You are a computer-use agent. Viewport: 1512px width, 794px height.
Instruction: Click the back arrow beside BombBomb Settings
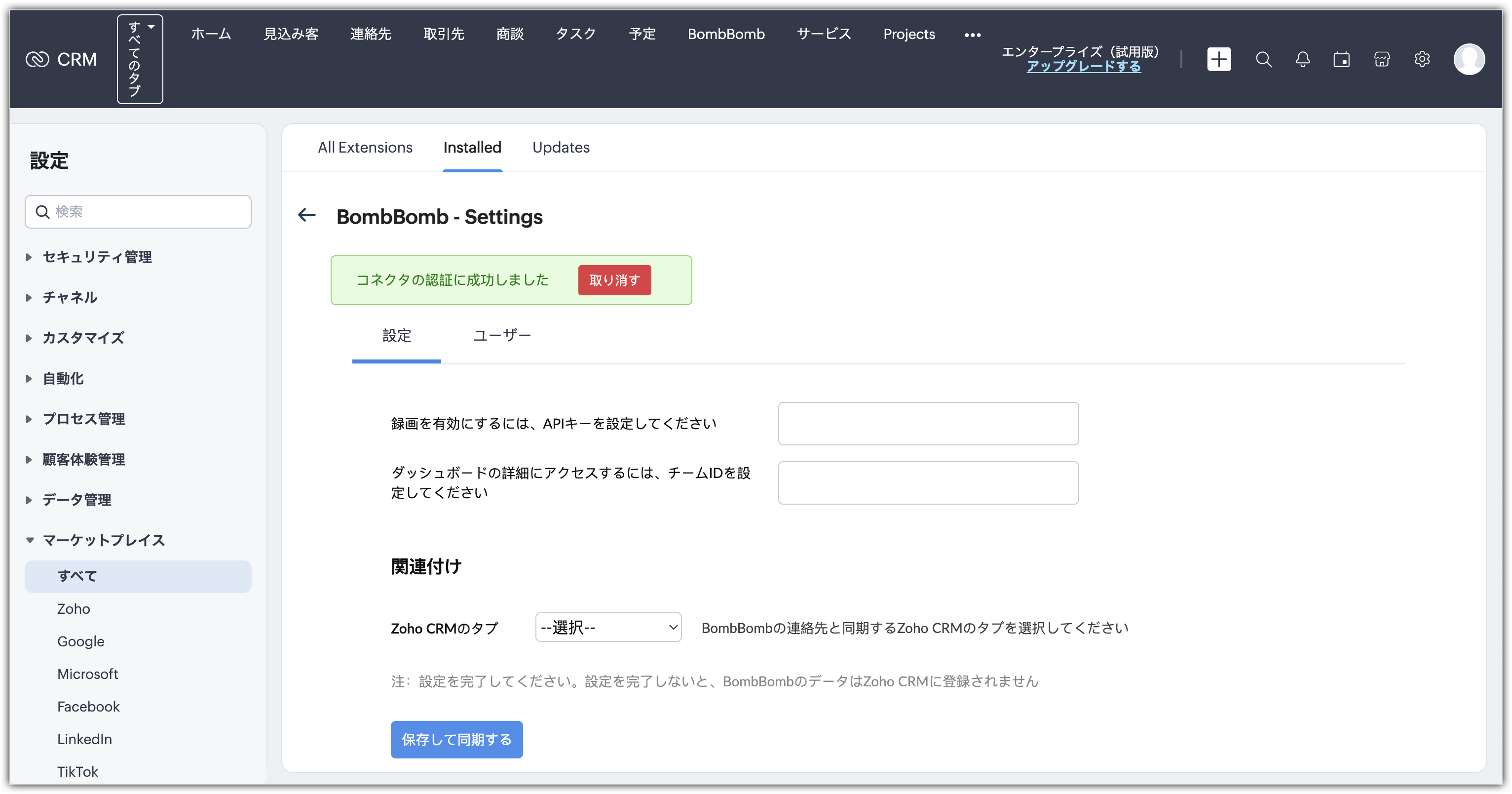(x=307, y=215)
